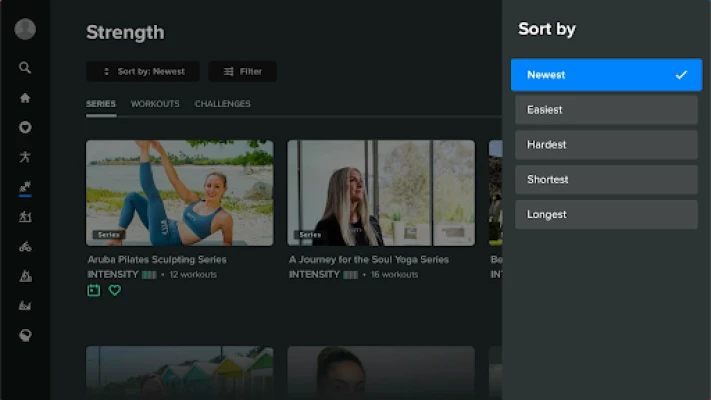Open favorites heart icon in sidebar
The height and width of the screenshot is (400, 711).
(25, 127)
